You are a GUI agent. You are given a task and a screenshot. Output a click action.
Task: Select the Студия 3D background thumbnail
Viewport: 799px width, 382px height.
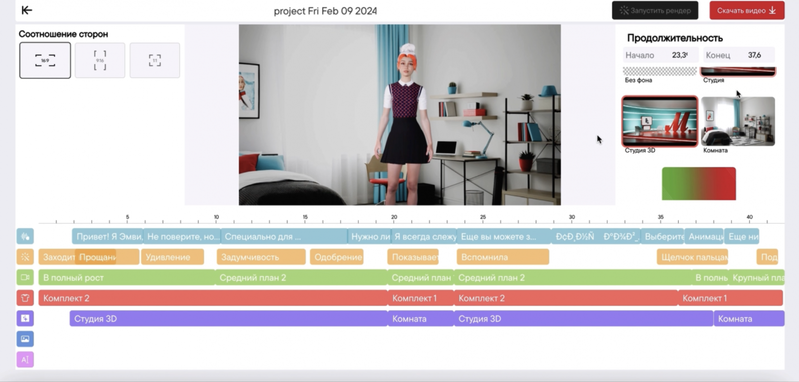(x=660, y=121)
